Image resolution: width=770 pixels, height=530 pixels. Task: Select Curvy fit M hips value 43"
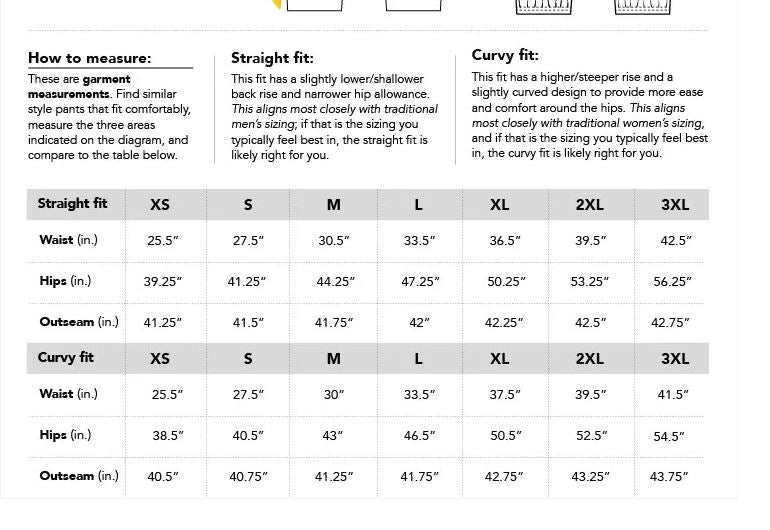point(333,436)
